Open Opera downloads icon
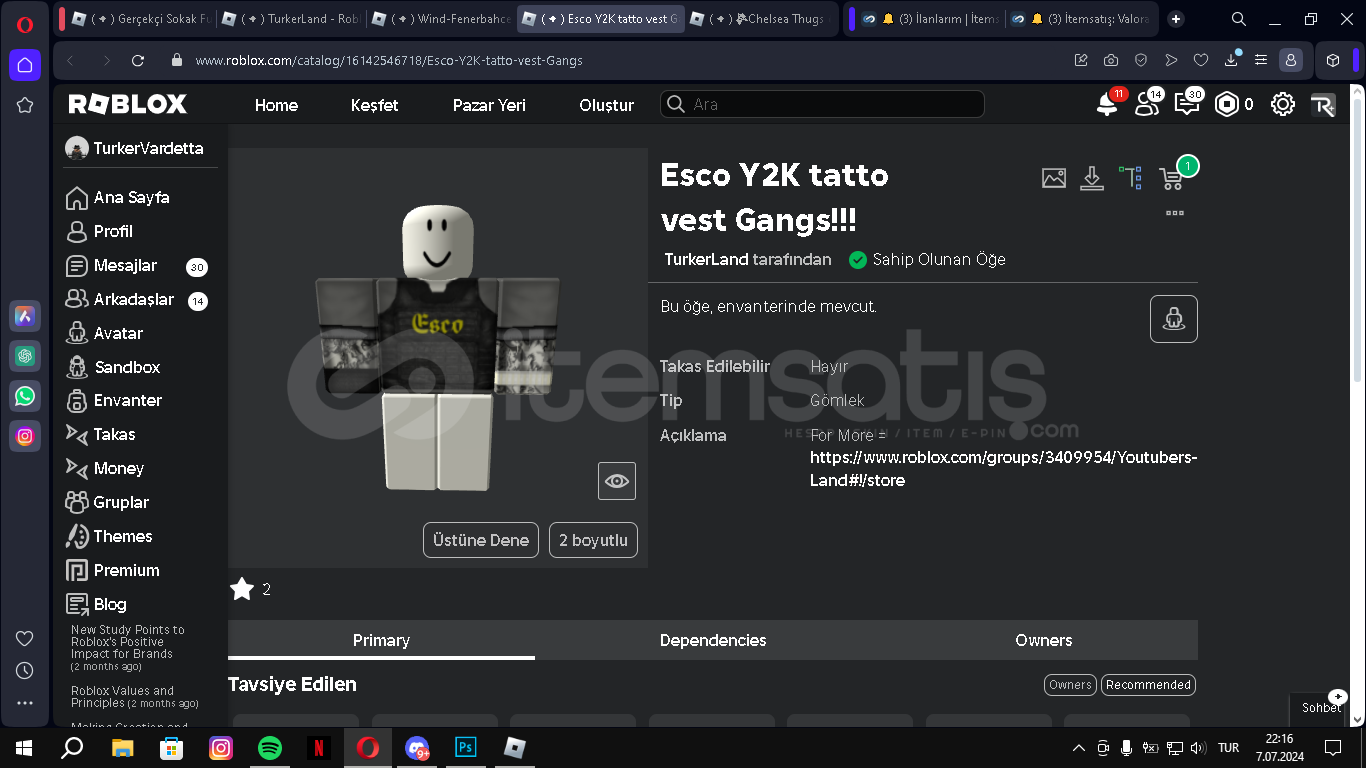 [x=1231, y=60]
